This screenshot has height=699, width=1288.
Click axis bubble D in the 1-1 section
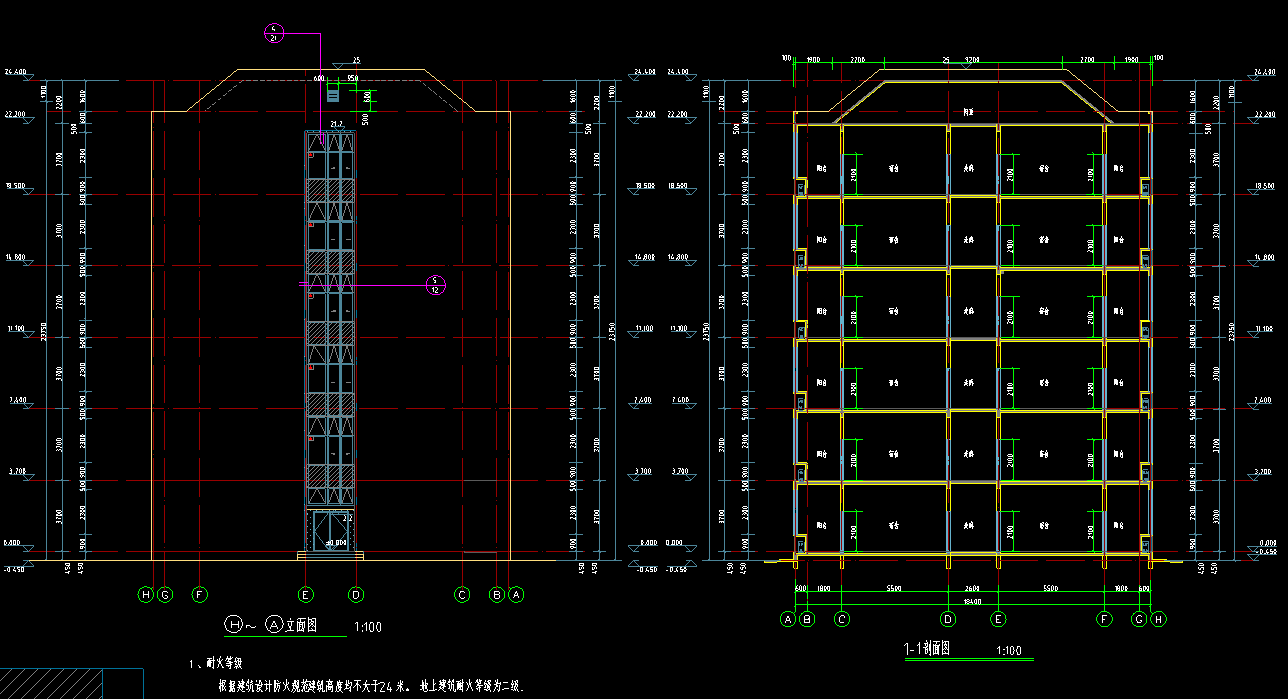click(948, 620)
